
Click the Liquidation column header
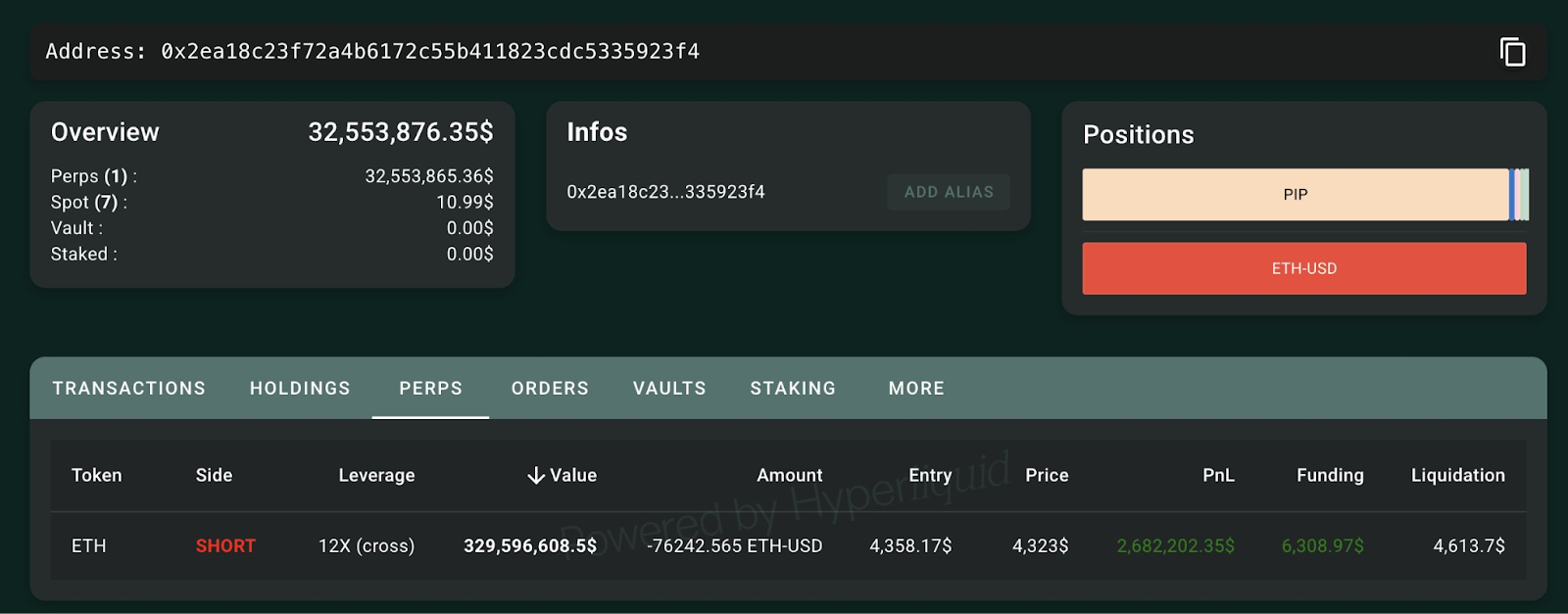pos(1457,476)
